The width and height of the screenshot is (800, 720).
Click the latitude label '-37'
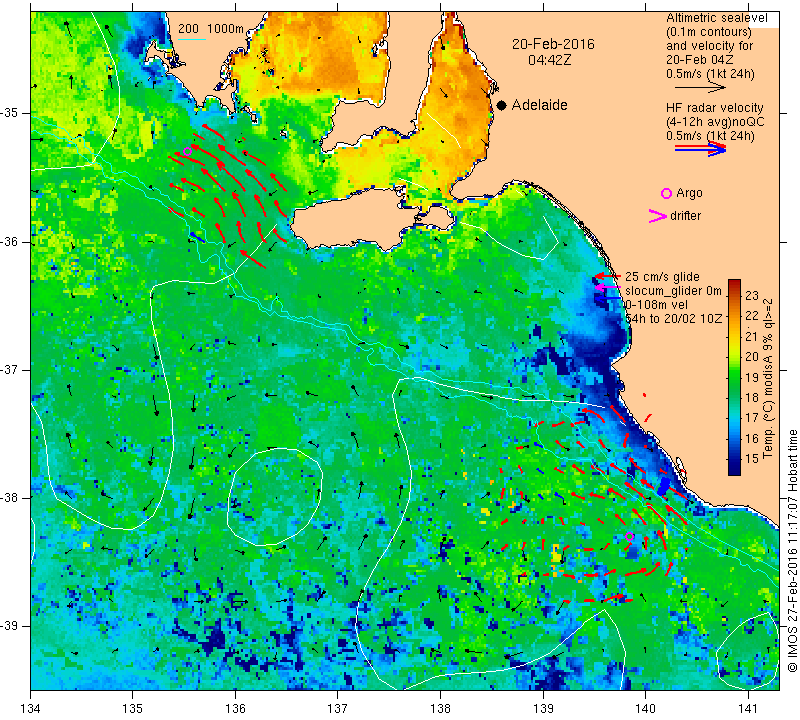point(9,369)
